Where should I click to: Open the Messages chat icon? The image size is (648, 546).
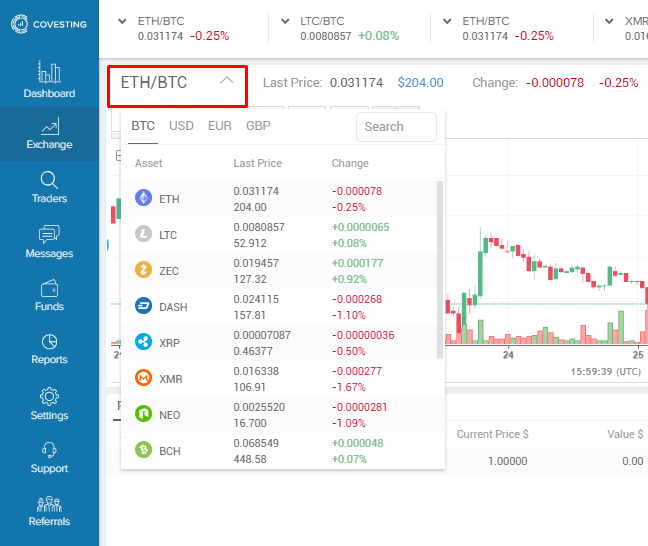pyautogui.click(x=49, y=234)
